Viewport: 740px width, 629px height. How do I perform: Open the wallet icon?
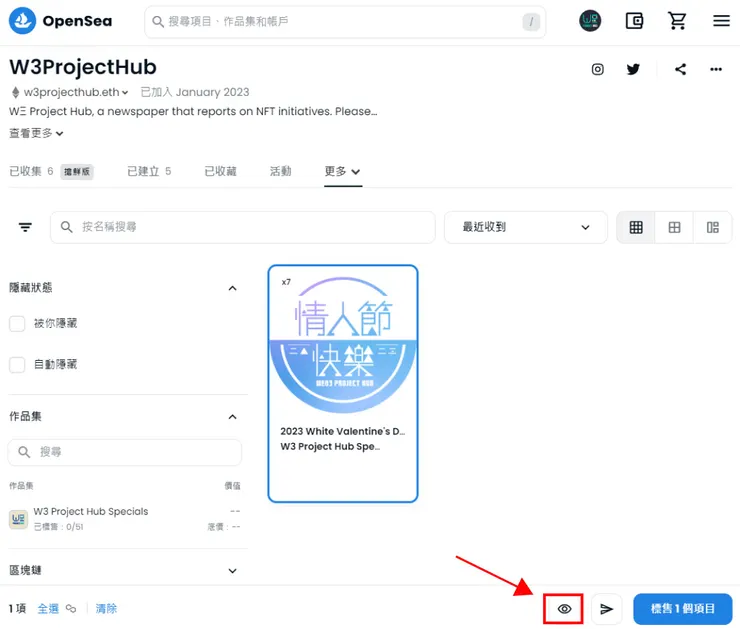634,21
